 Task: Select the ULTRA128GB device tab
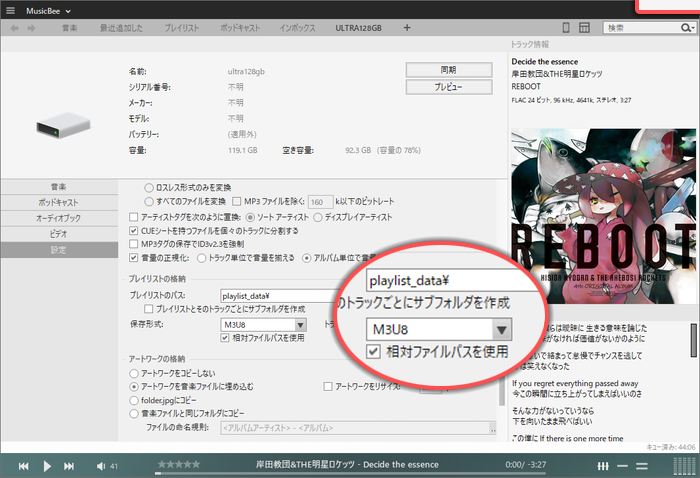(358, 28)
